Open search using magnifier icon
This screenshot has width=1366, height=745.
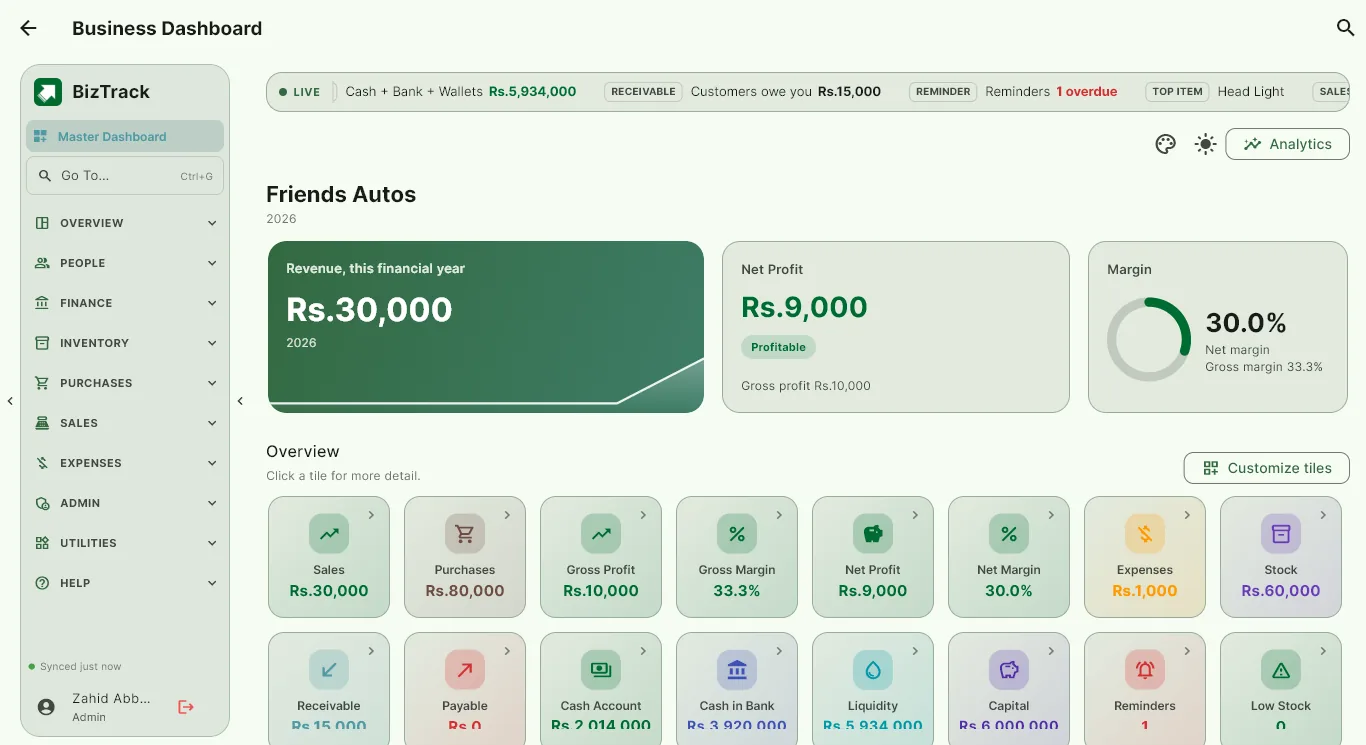(1346, 28)
